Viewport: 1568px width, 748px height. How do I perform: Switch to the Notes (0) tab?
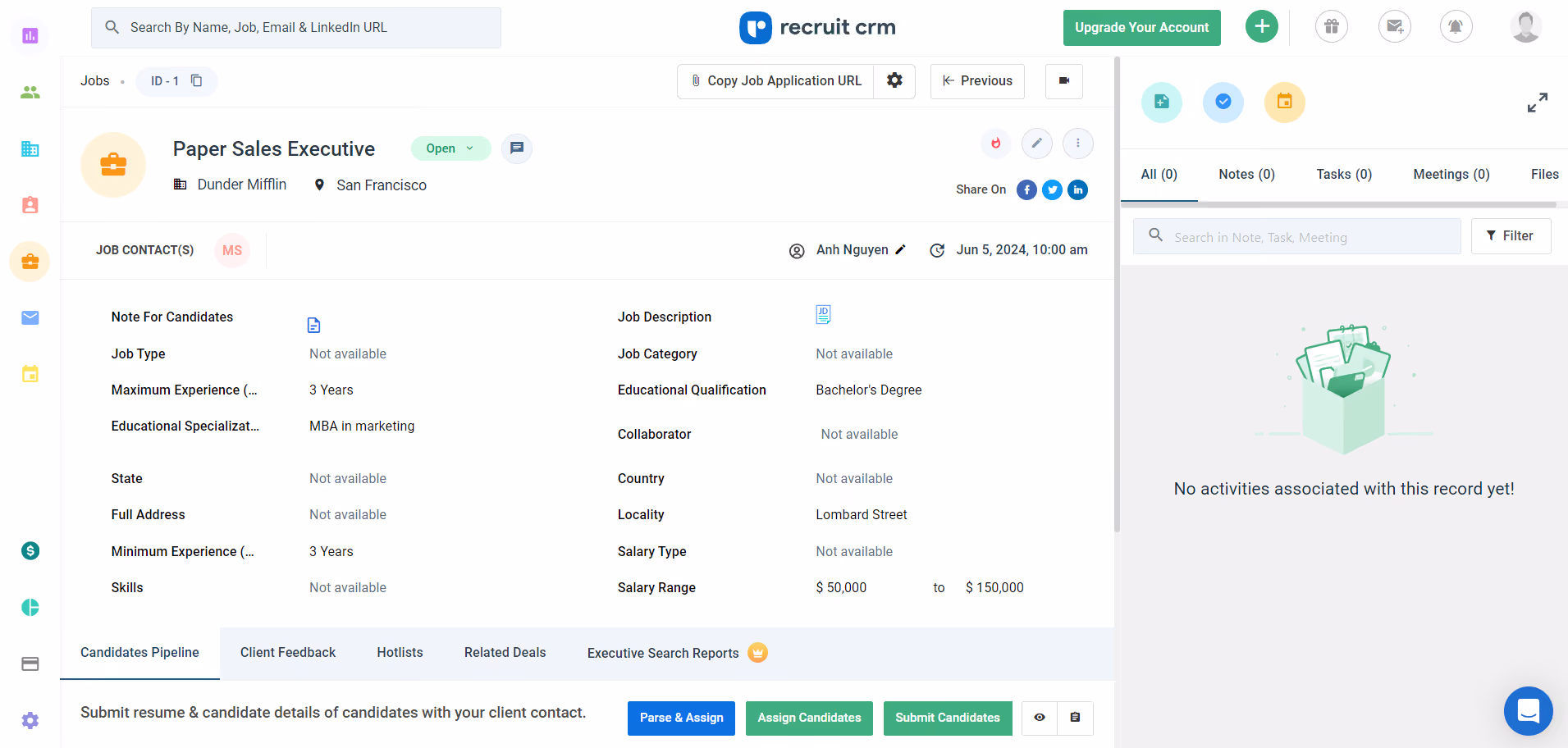pos(1246,175)
